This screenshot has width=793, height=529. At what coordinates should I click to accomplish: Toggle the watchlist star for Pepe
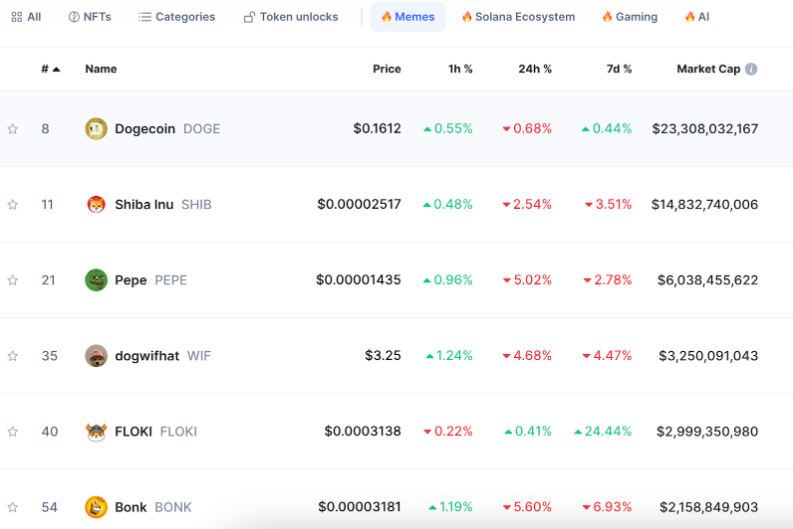point(13,281)
